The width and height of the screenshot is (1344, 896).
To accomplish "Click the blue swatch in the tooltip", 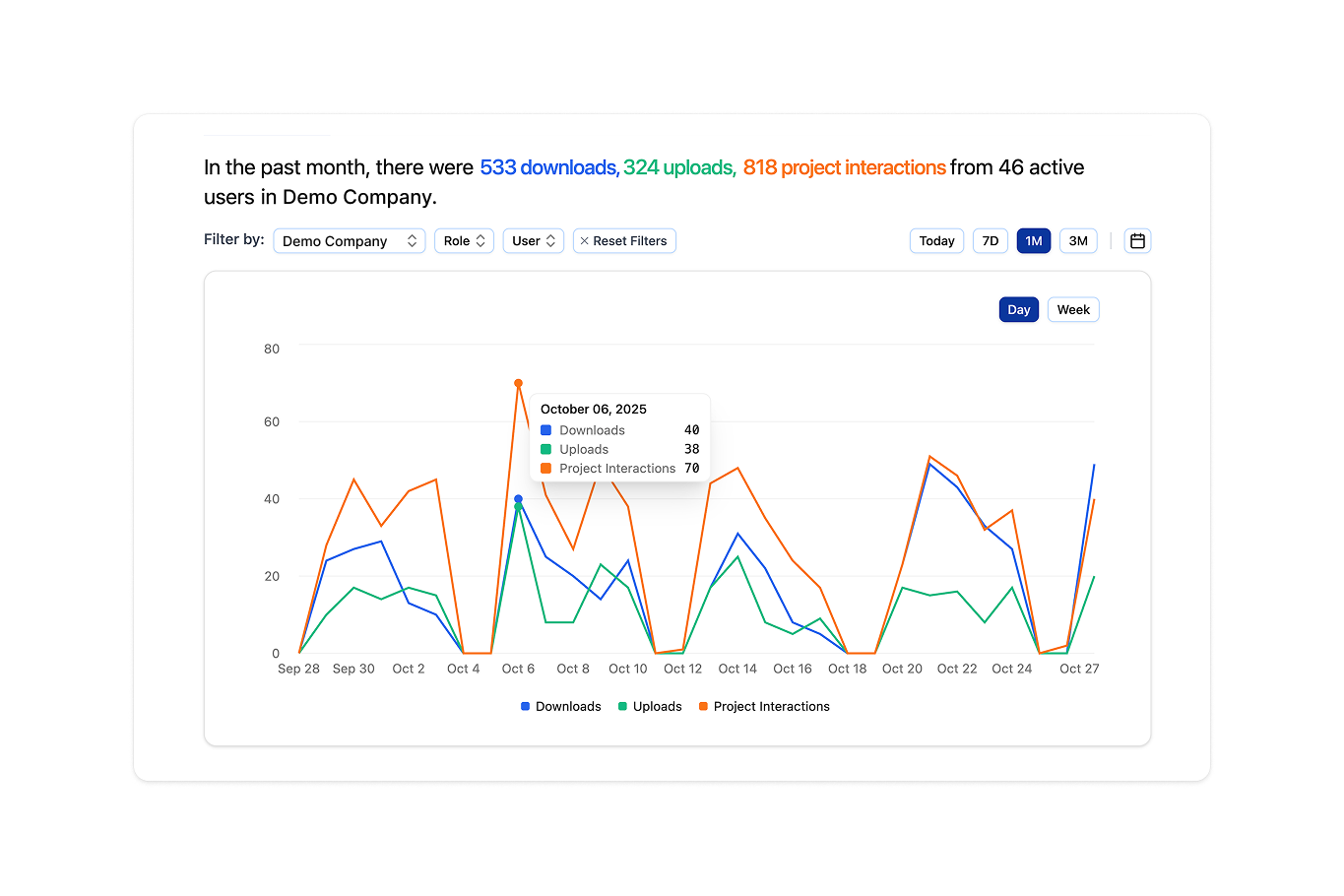I will [x=544, y=430].
